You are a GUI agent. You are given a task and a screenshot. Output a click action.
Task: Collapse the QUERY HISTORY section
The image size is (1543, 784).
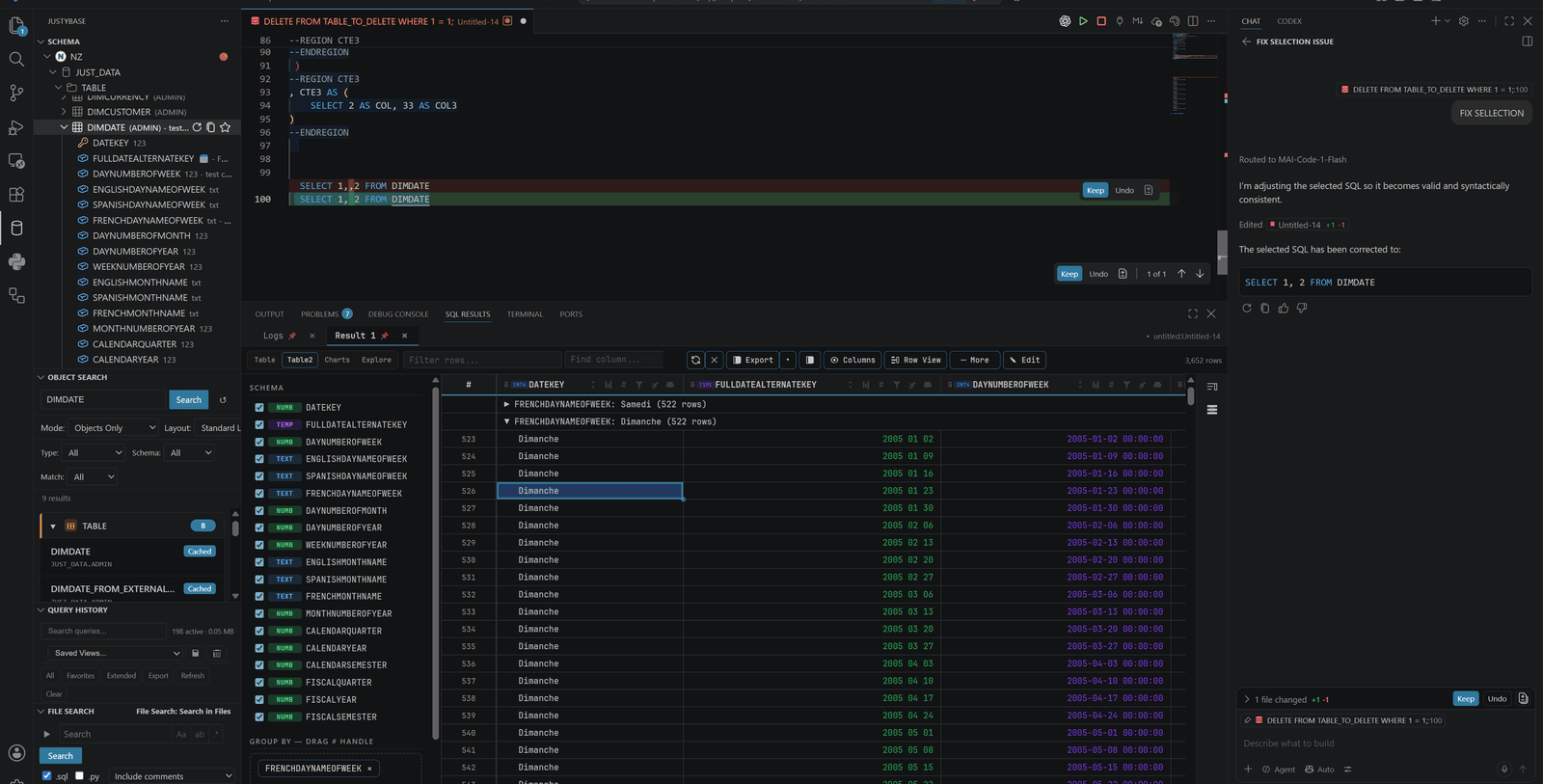click(x=41, y=609)
